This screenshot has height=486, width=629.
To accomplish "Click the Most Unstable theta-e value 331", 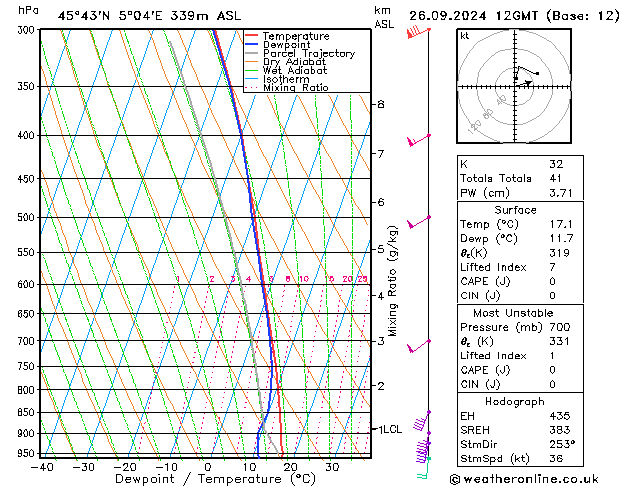I will click(x=559, y=341).
